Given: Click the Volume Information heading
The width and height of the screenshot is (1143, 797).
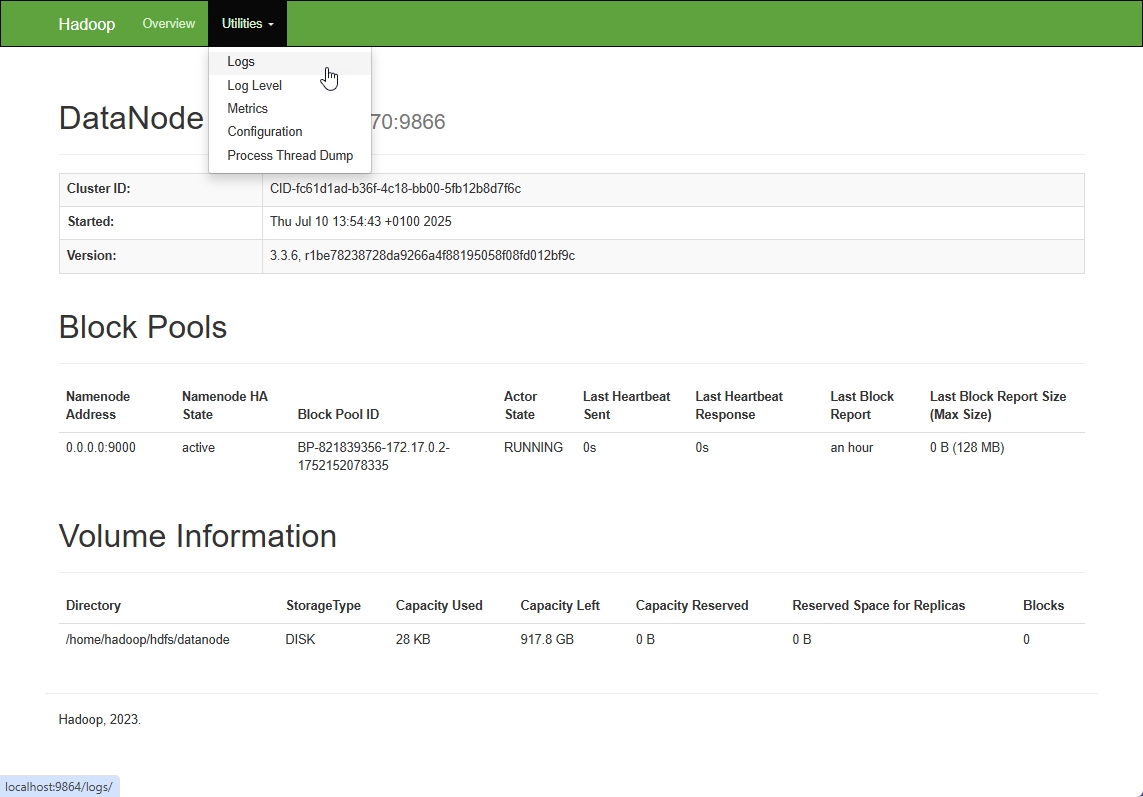Looking at the screenshot, I should pyautogui.click(x=198, y=537).
